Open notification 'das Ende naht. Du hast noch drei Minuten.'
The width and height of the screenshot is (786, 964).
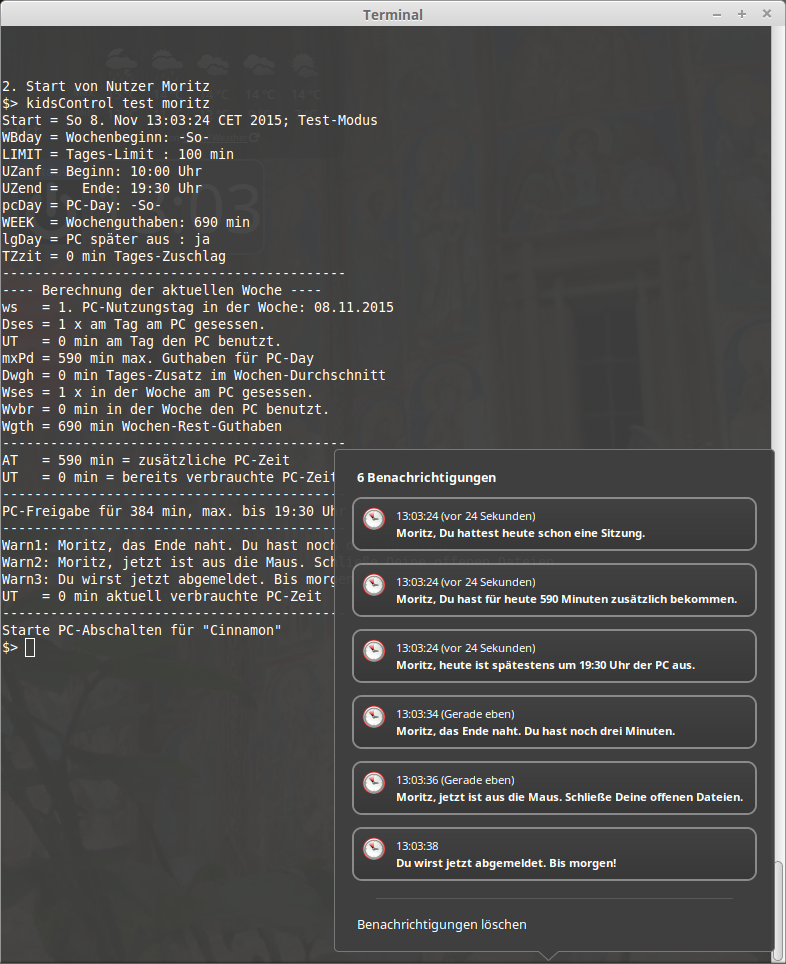[554, 722]
